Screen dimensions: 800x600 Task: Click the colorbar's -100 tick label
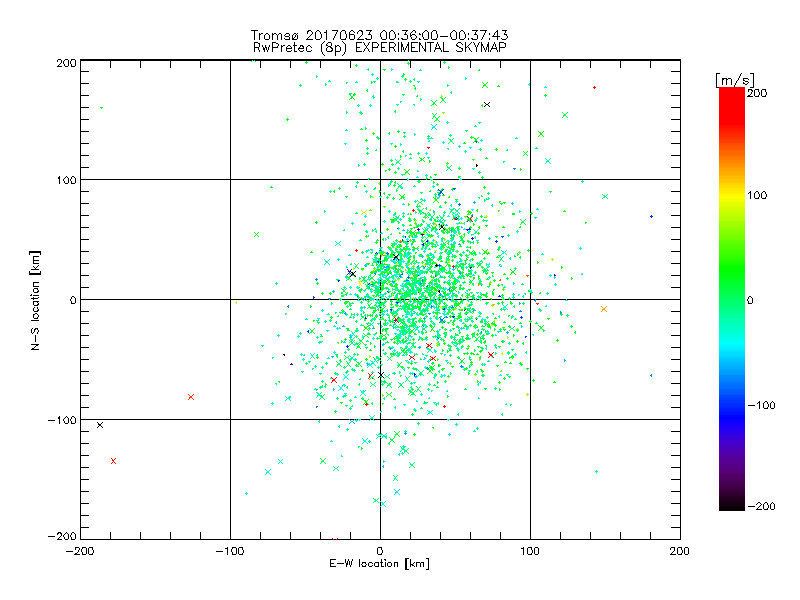tap(761, 405)
